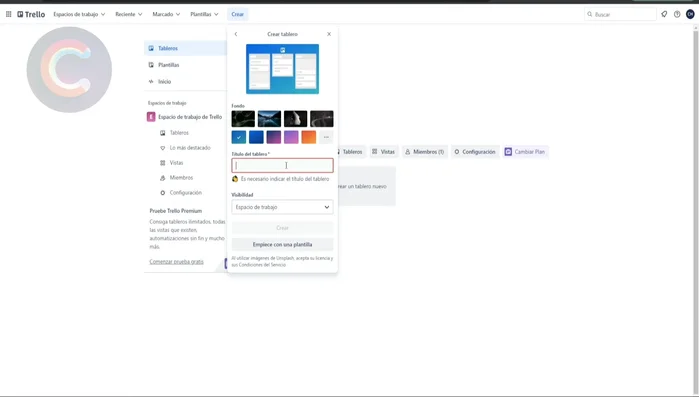Open notifications bell icon
699x397 pixels.
pyautogui.click(x=664, y=14)
